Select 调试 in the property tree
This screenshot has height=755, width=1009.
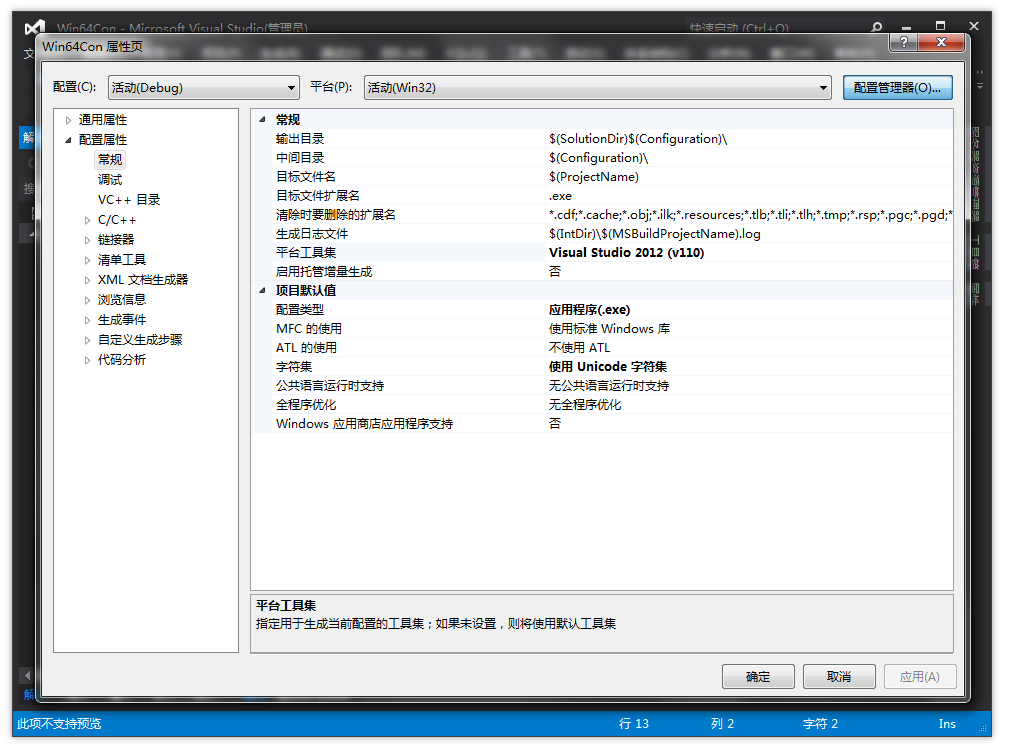[x=109, y=180]
